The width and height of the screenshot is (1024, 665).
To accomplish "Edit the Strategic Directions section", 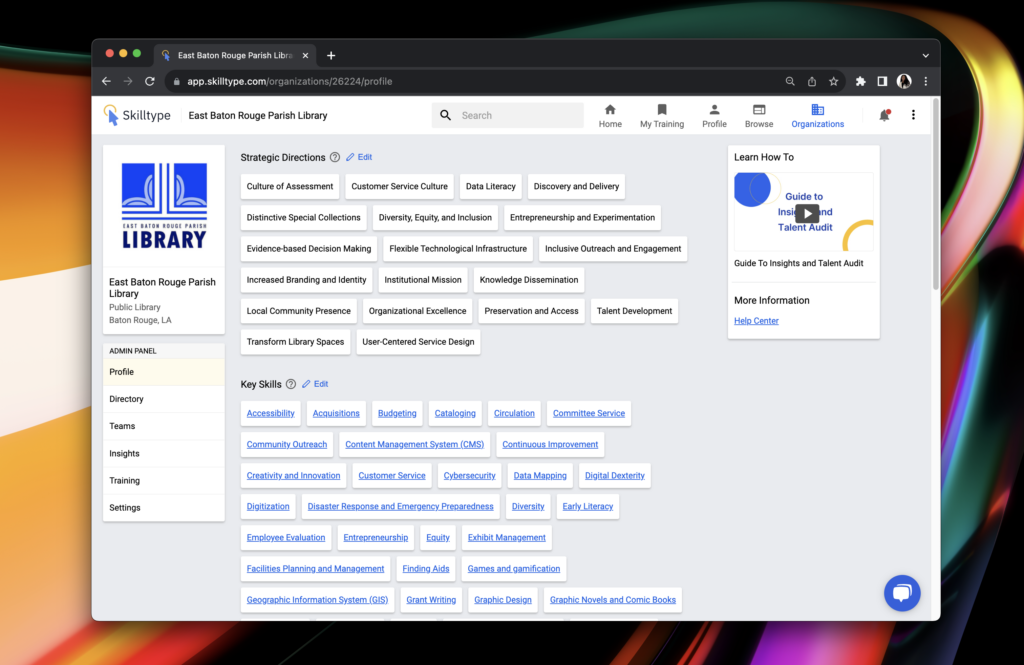I will point(359,157).
